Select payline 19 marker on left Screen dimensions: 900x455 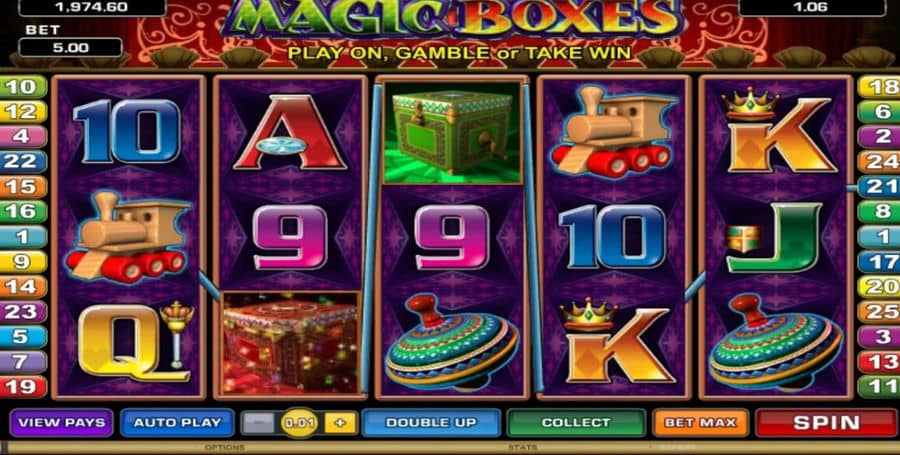click(x=23, y=387)
